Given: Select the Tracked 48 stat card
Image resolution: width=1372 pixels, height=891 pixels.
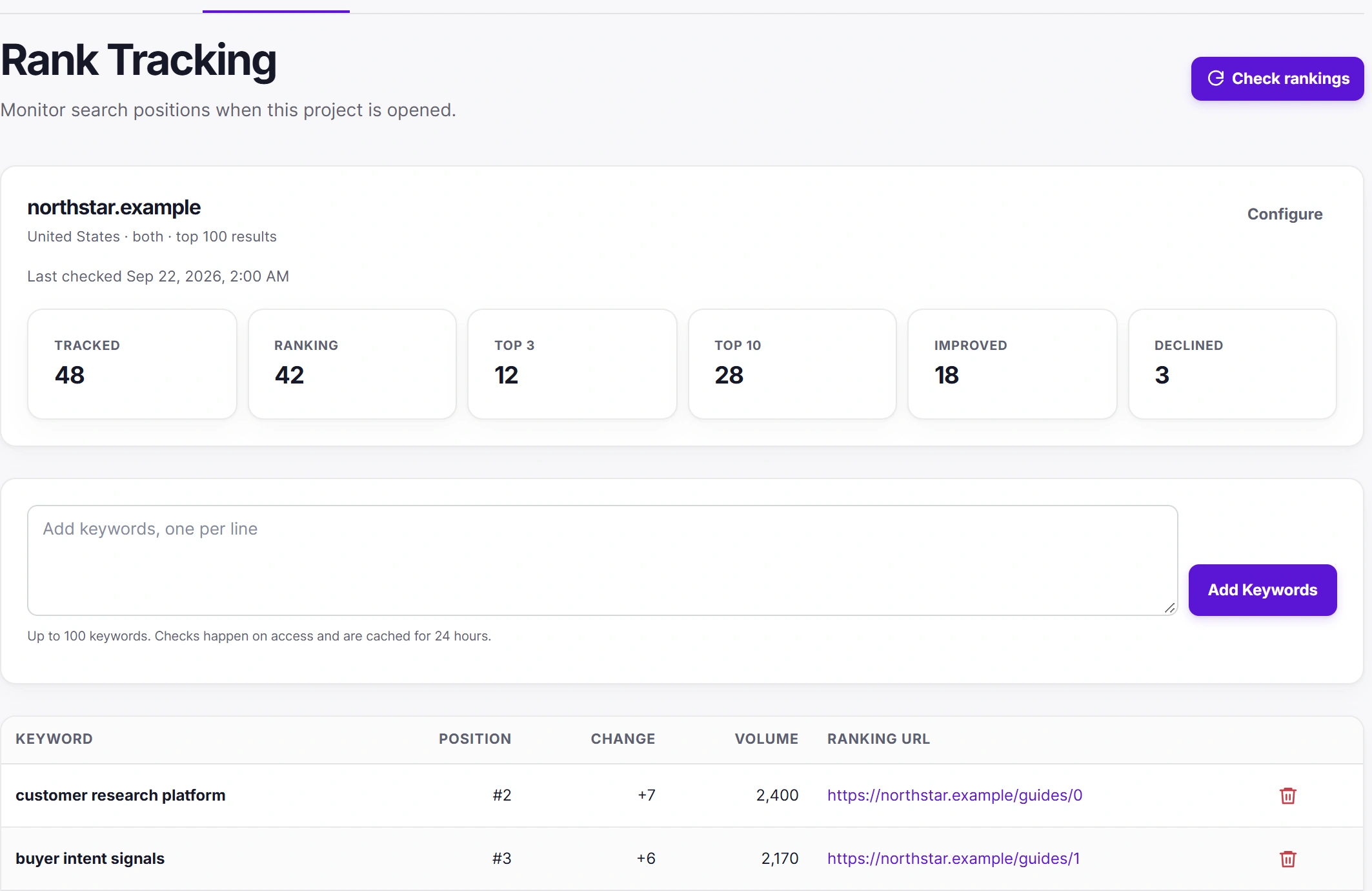Looking at the screenshot, I should (132, 364).
